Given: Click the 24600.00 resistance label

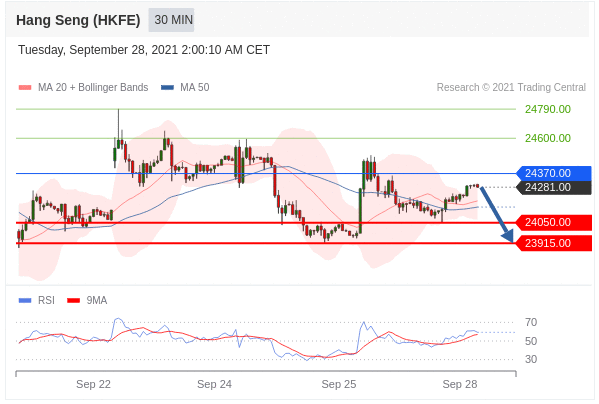Looking at the screenshot, I should [x=547, y=138].
